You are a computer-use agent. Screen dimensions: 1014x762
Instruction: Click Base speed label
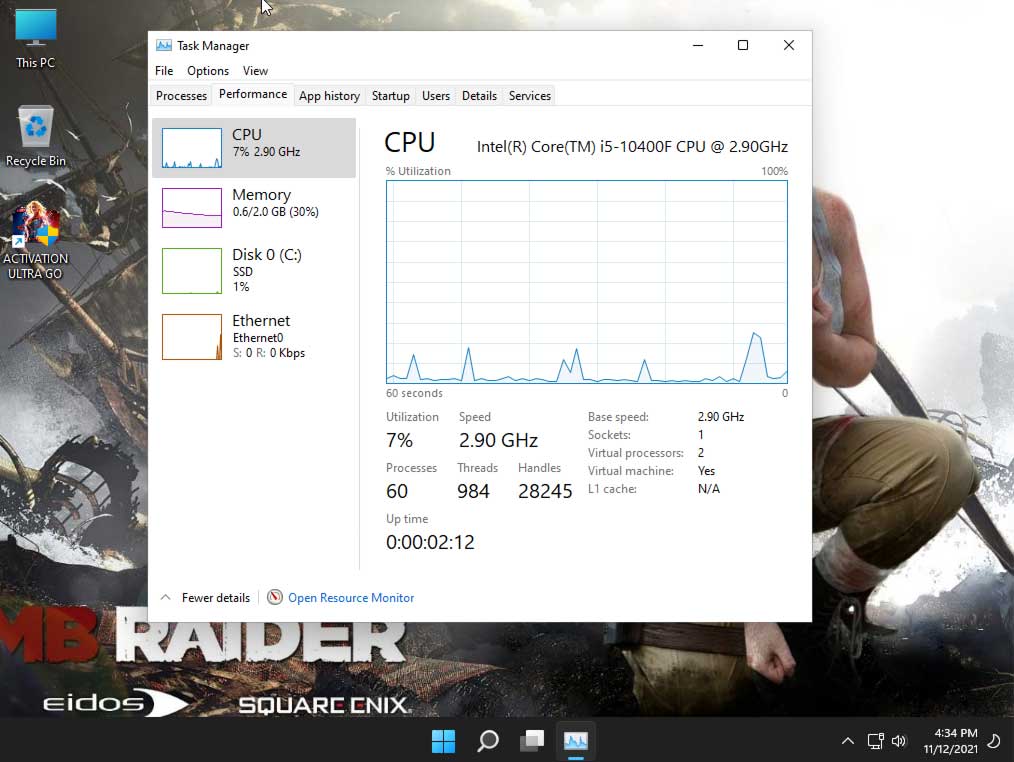[618, 417]
